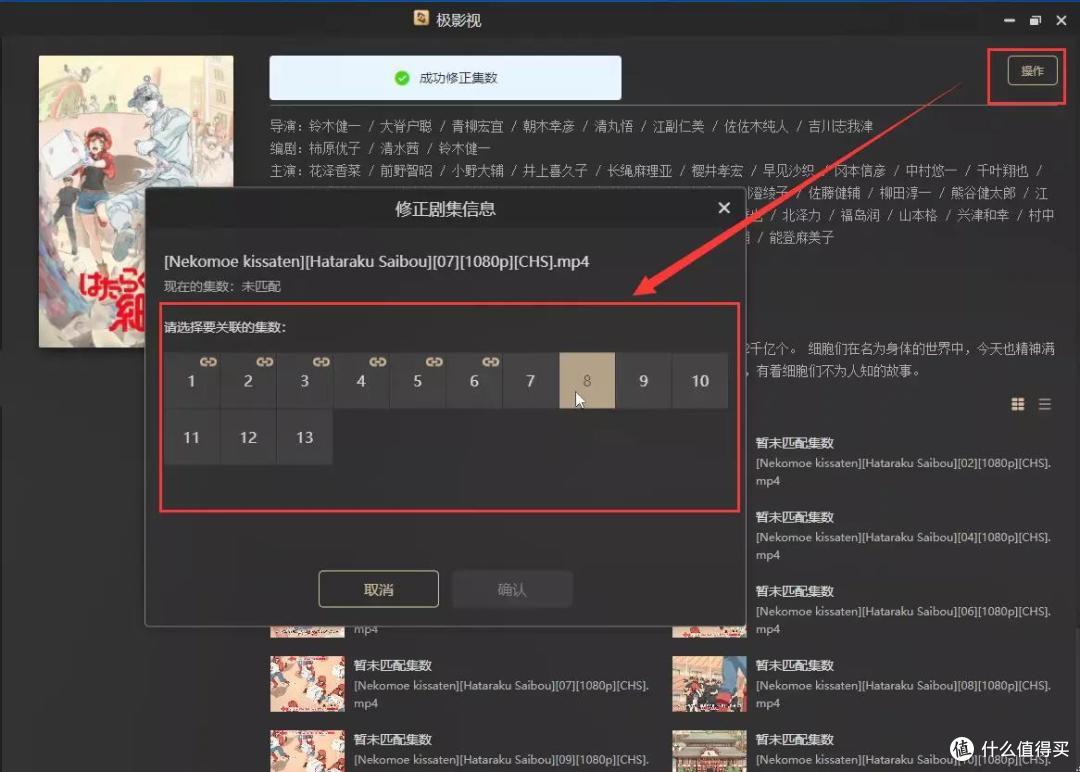This screenshot has width=1080, height=772.
Task: Switch to grid view layout icon
Action: tap(1018, 404)
